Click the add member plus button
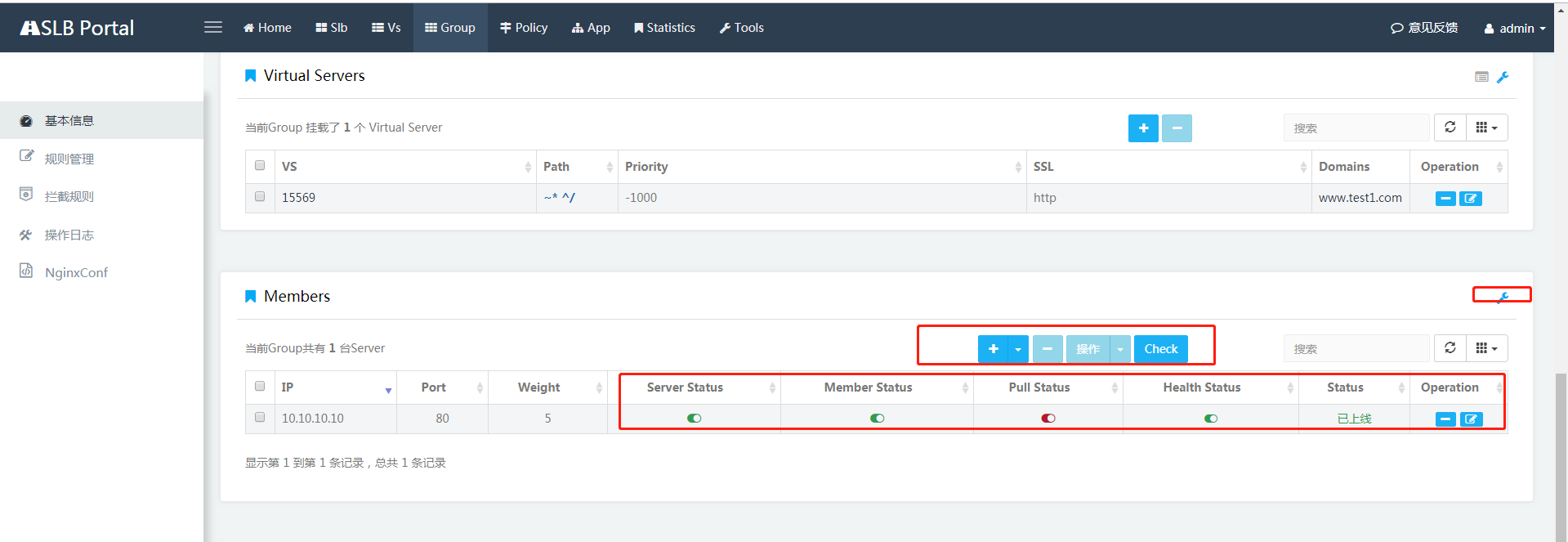The image size is (1568, 542). pyautogui.click(x=993, y=349)
